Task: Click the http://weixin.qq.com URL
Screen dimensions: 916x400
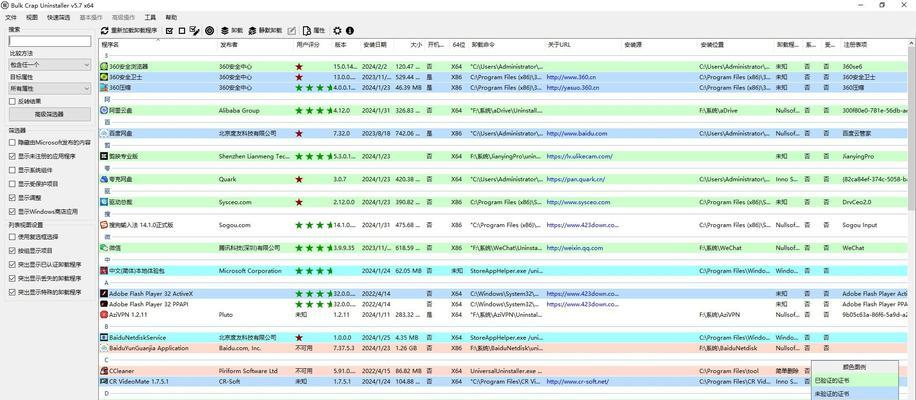Action: (x=575, y=248)
